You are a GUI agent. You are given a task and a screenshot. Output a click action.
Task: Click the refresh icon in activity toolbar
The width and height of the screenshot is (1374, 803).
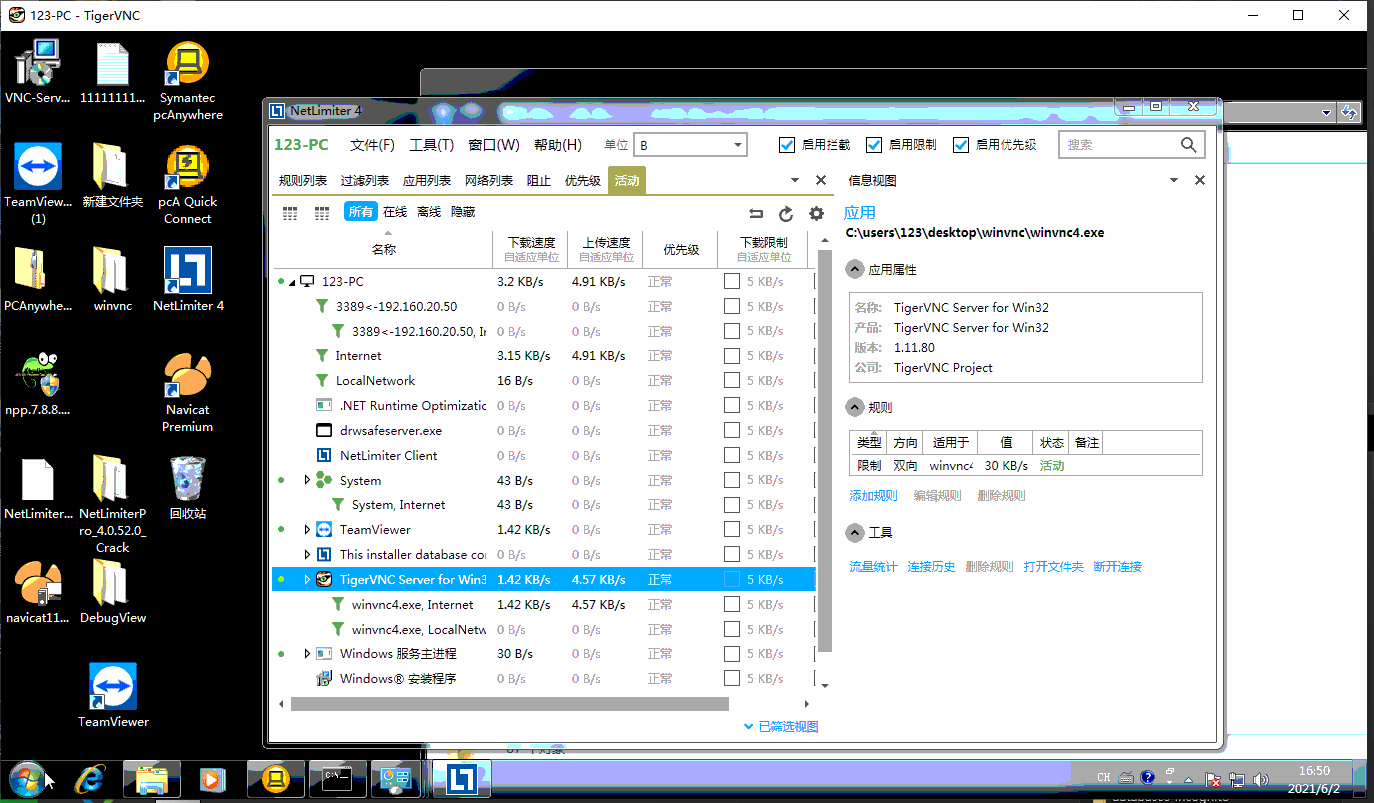786,213
